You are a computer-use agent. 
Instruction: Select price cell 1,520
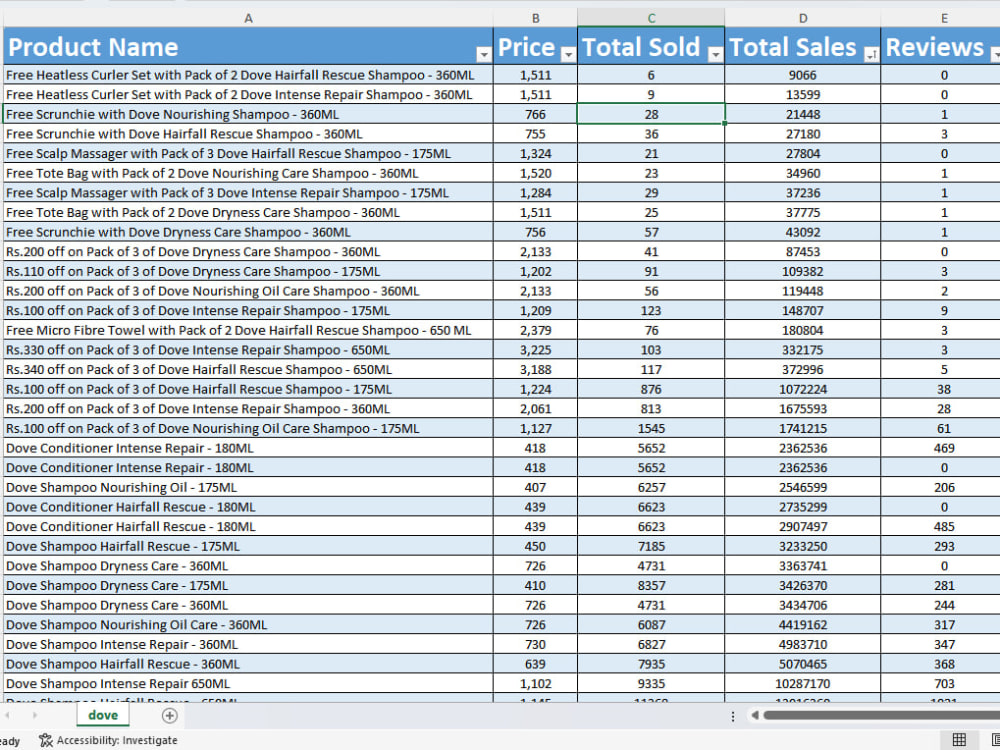pyautogui.click(x=535, y=173)
